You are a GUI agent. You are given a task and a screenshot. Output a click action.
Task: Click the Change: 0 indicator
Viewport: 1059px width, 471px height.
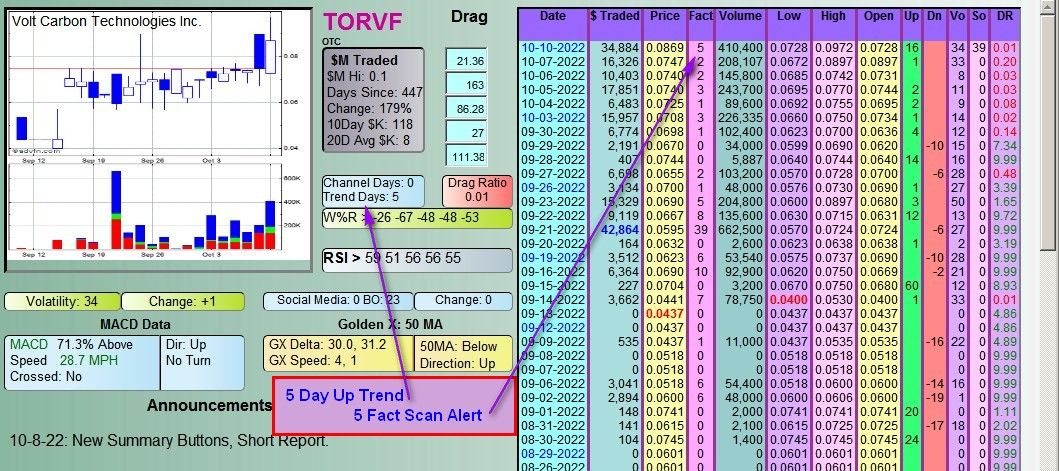(x=464, y=301)
